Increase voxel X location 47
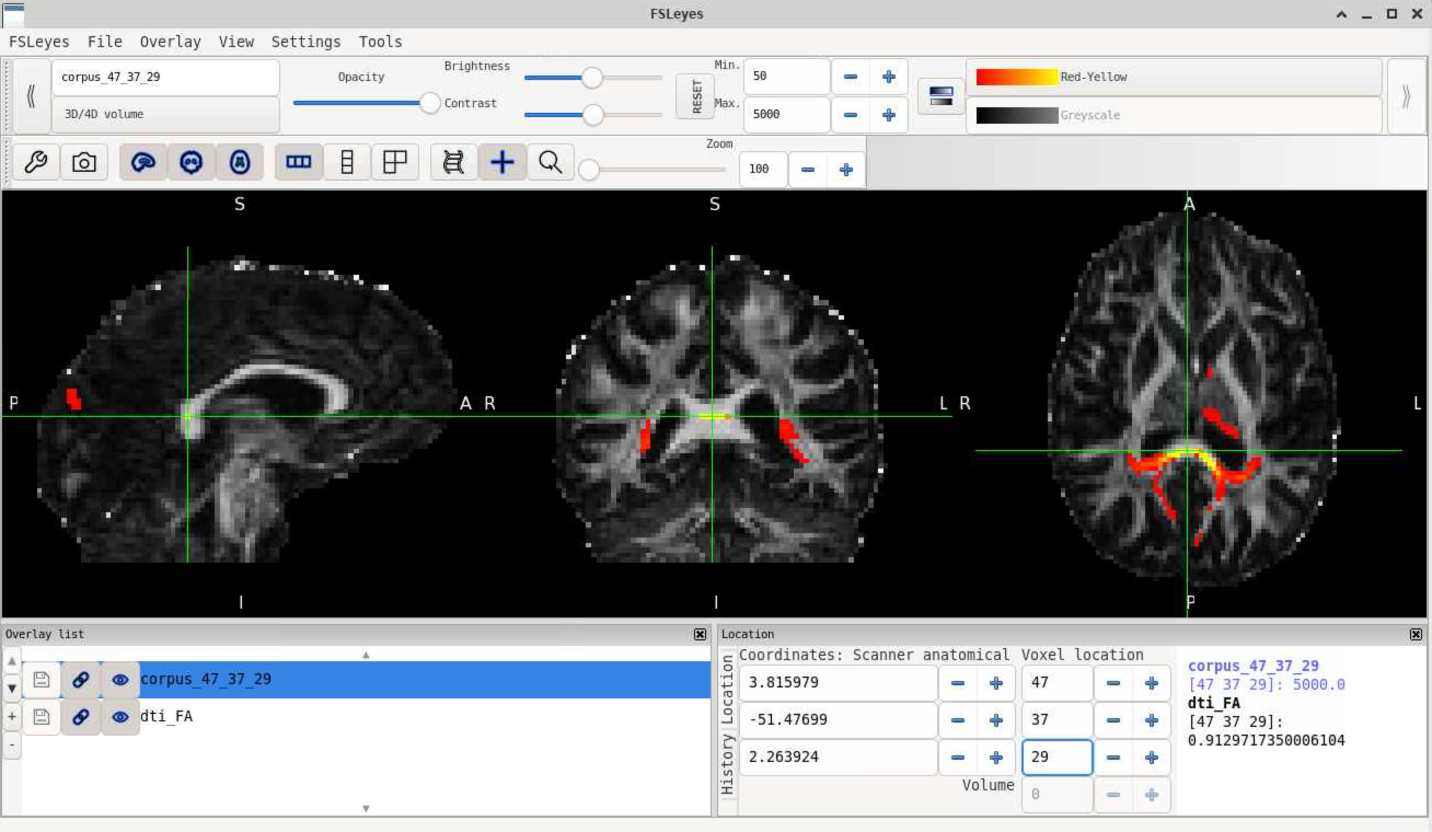Screen dimensions: 1432x832 pos(1151,683)
